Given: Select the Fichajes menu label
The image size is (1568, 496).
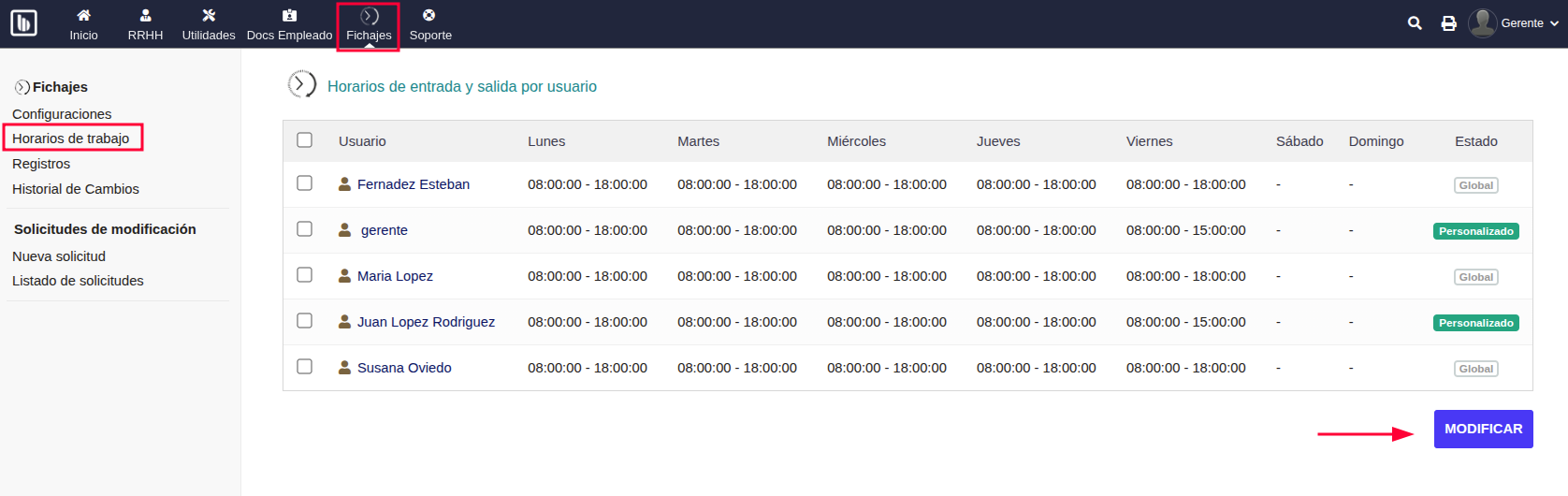Looking at the screenshot, I should (x=369, y=36).
